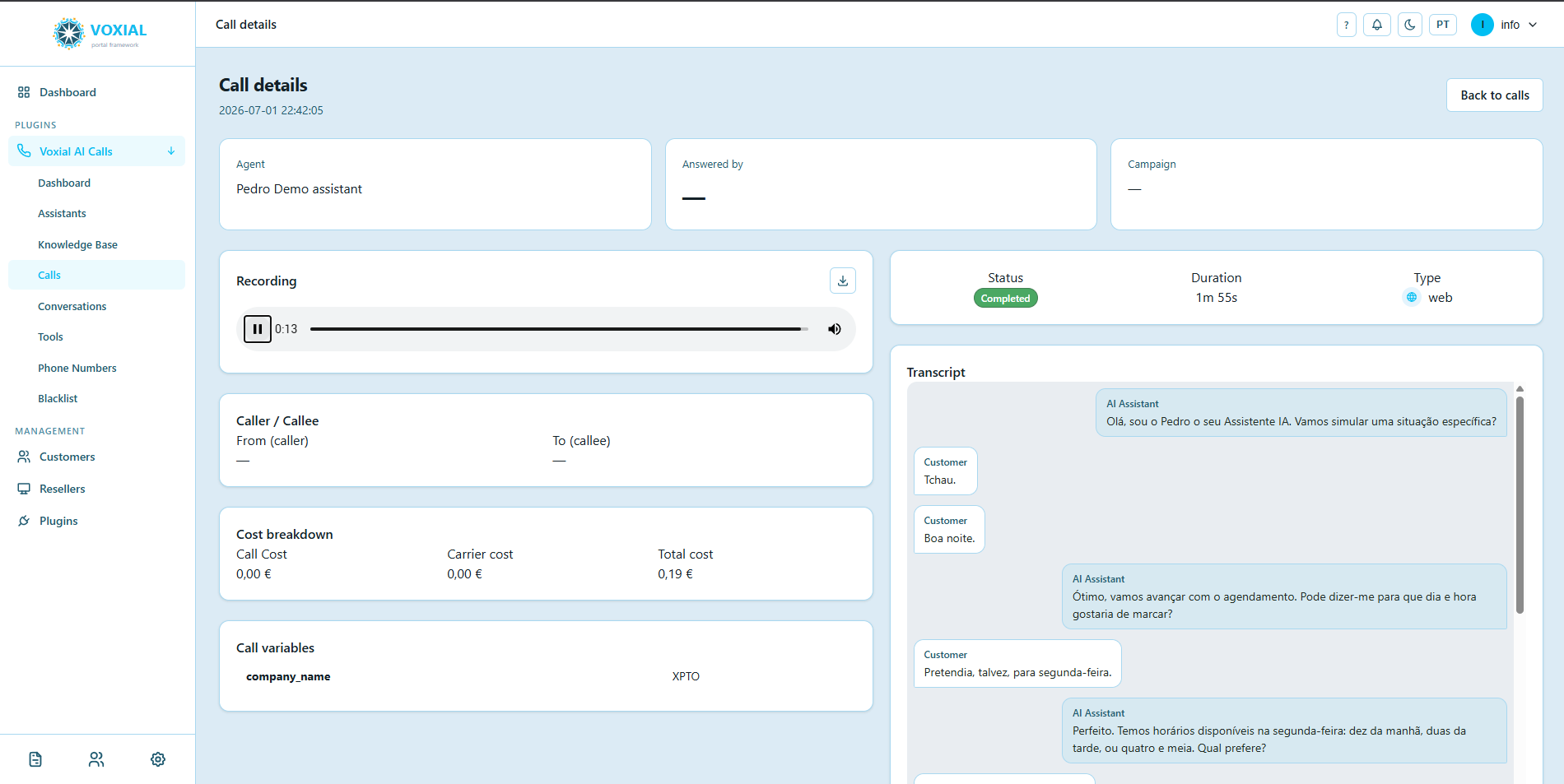Click the XPTO variable value
Screen dimensions: 1564x784
coord(686,676)
